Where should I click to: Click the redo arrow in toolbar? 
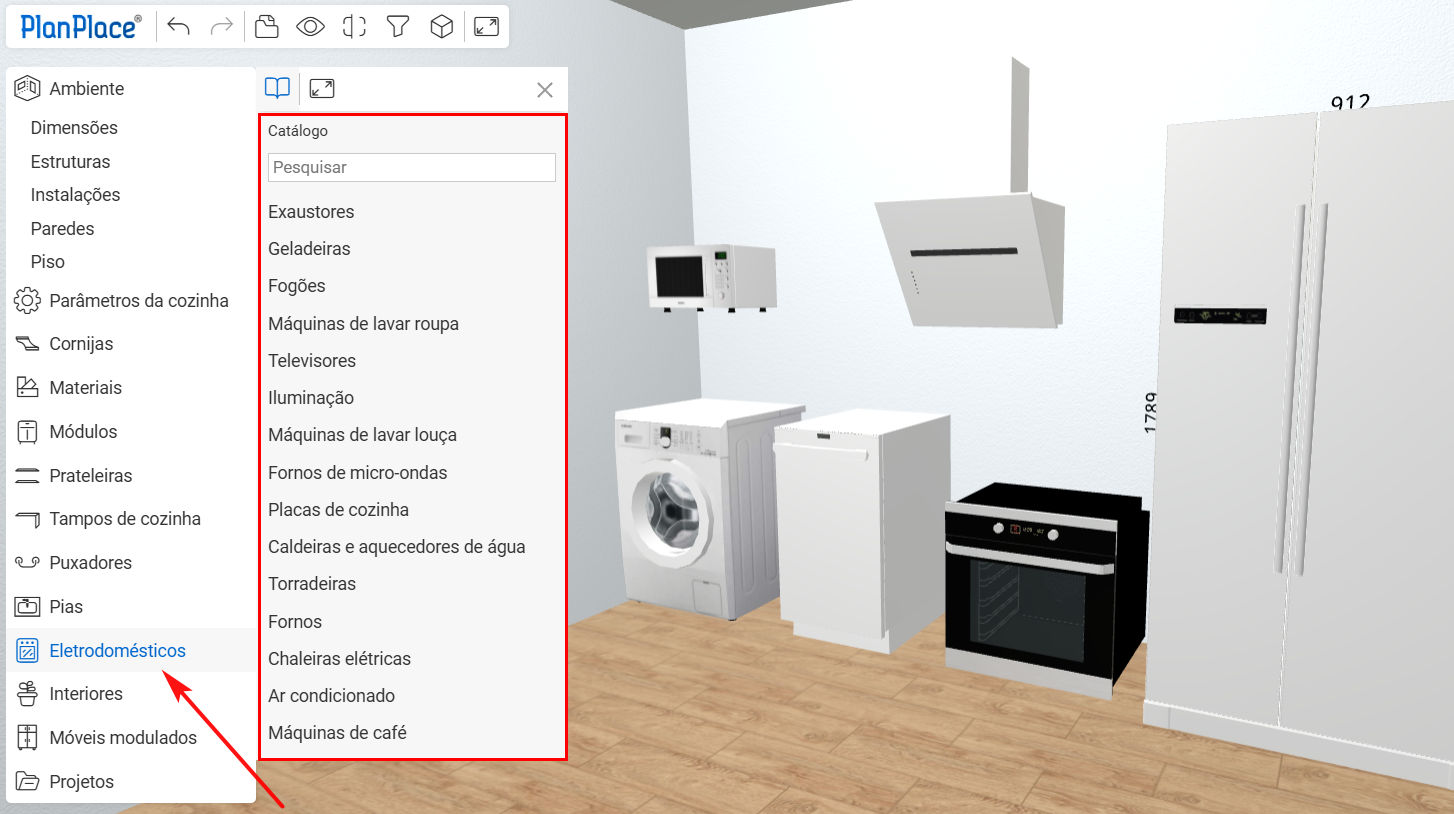click(x=222, y=27)
